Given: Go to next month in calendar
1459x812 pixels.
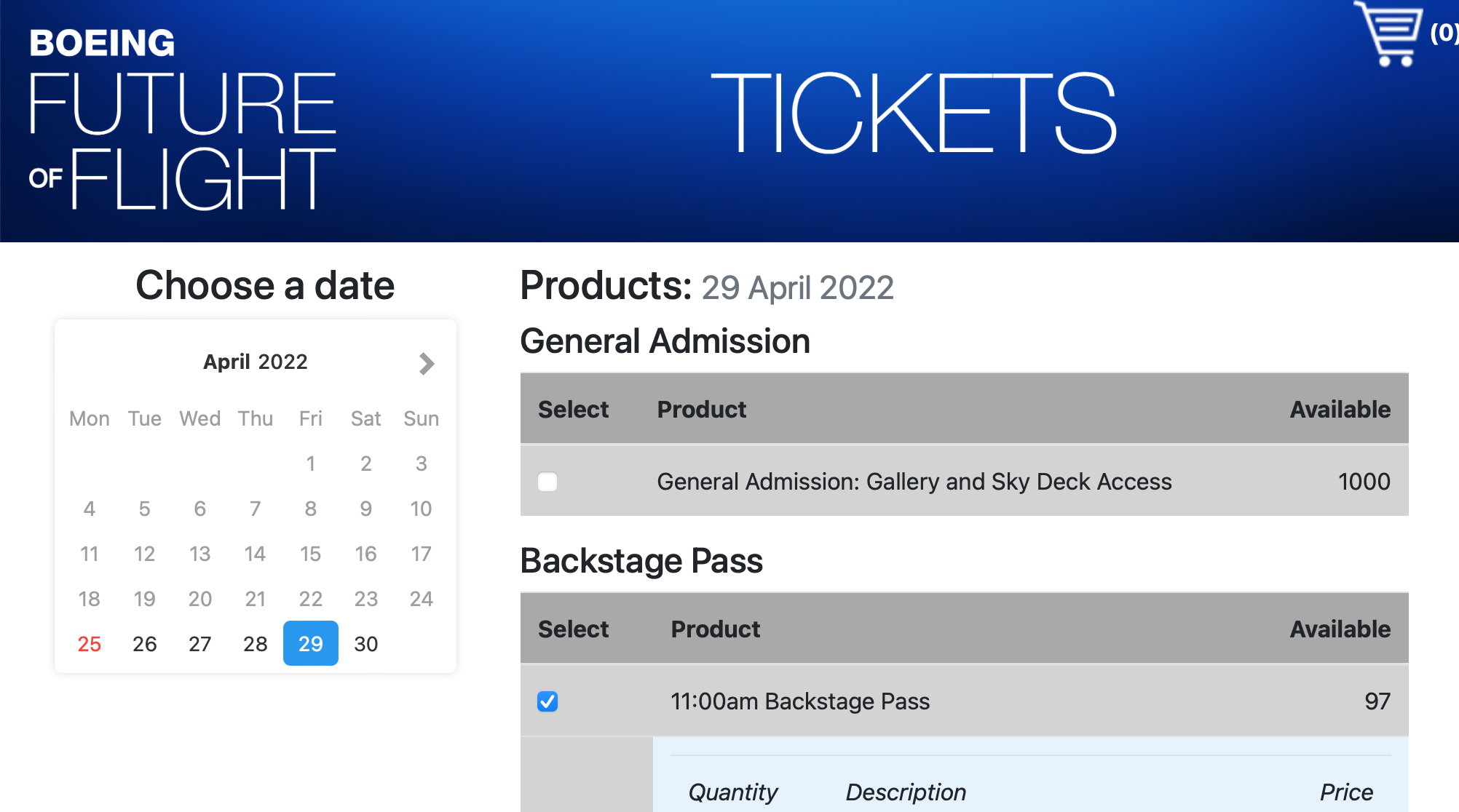Looking at the screenshot, I should point(427,363).
